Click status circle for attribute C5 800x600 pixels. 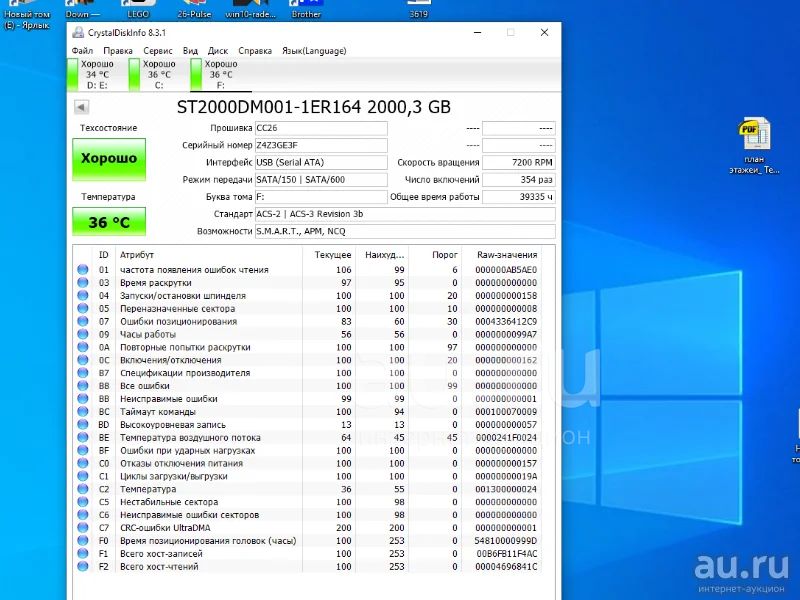[x=83, y=502]
